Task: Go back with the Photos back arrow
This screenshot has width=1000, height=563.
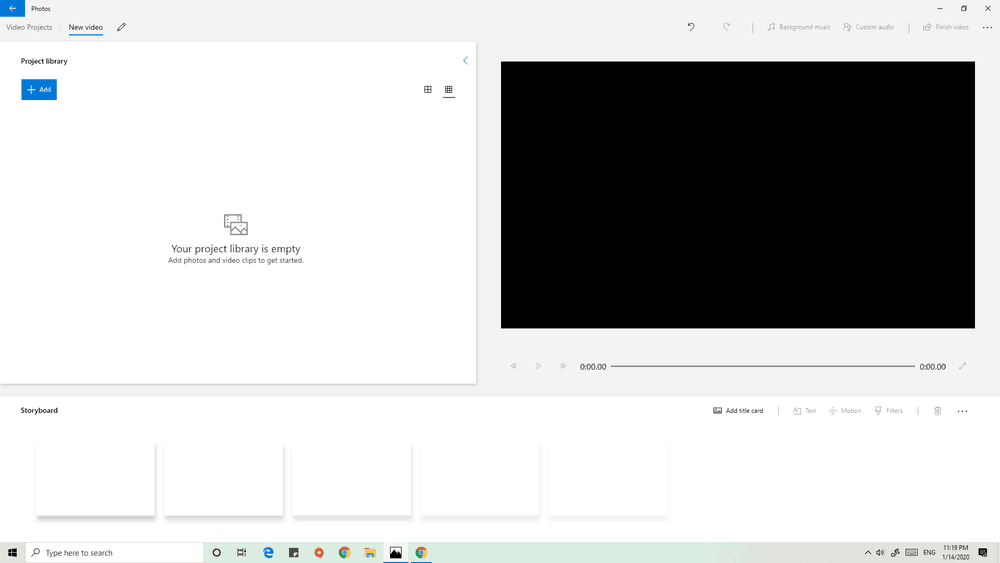Action: [x=12, y=8]
